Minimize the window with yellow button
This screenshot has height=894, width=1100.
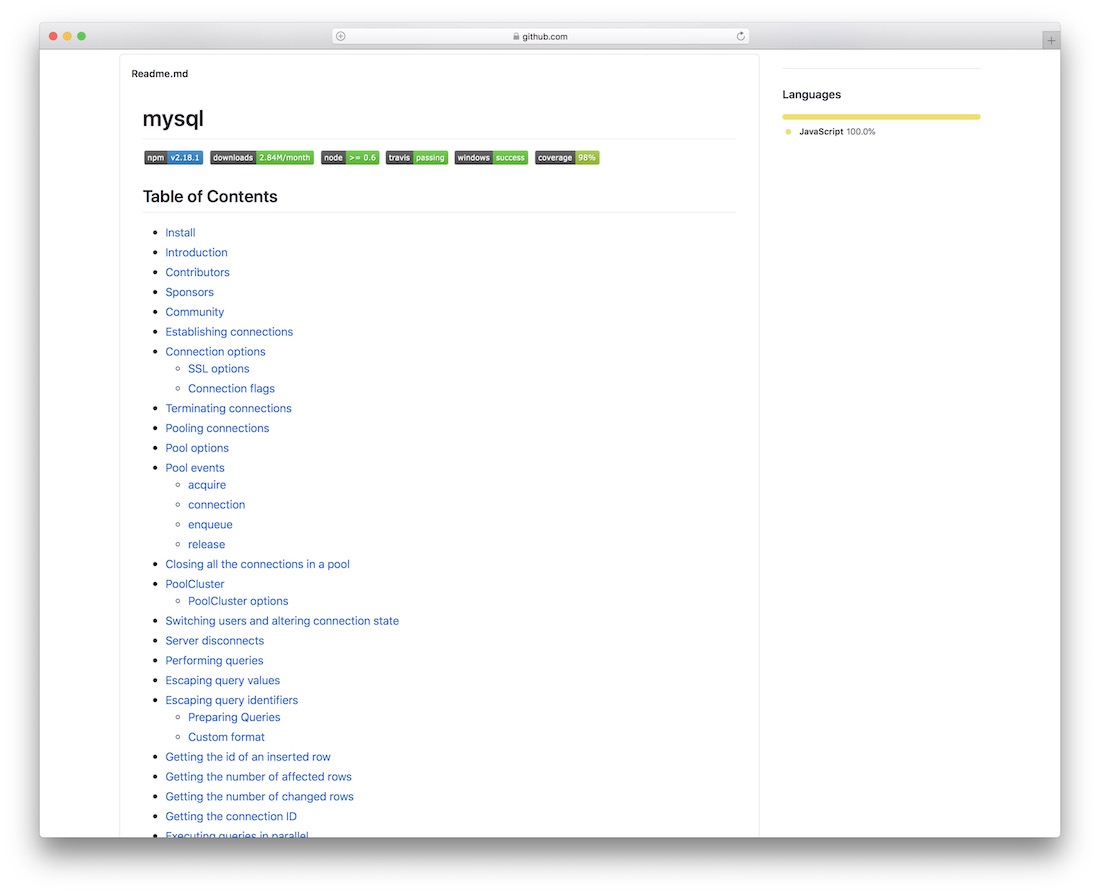67,36
